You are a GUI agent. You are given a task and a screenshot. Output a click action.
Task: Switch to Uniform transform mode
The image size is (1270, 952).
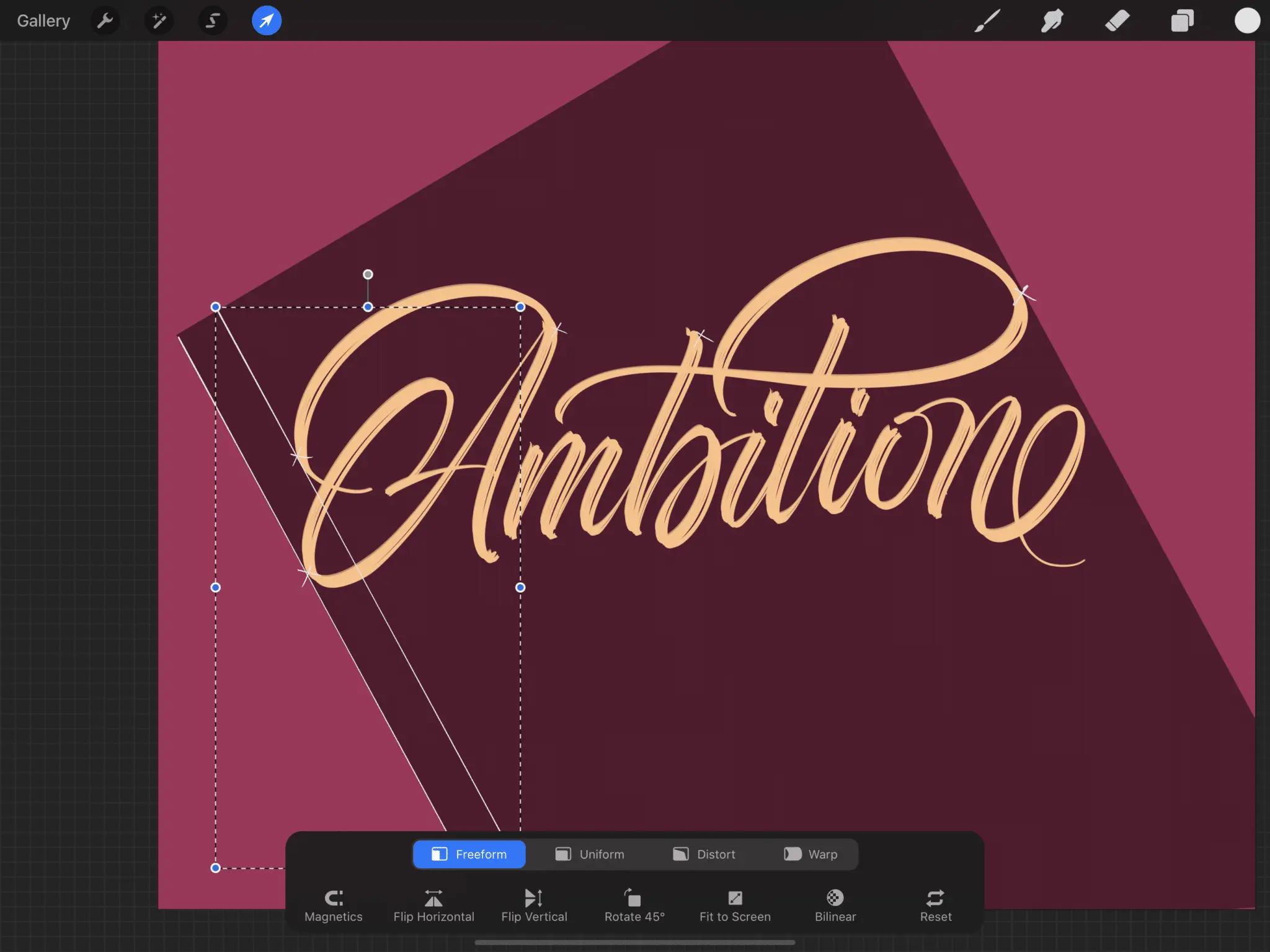tap(590, 854)
